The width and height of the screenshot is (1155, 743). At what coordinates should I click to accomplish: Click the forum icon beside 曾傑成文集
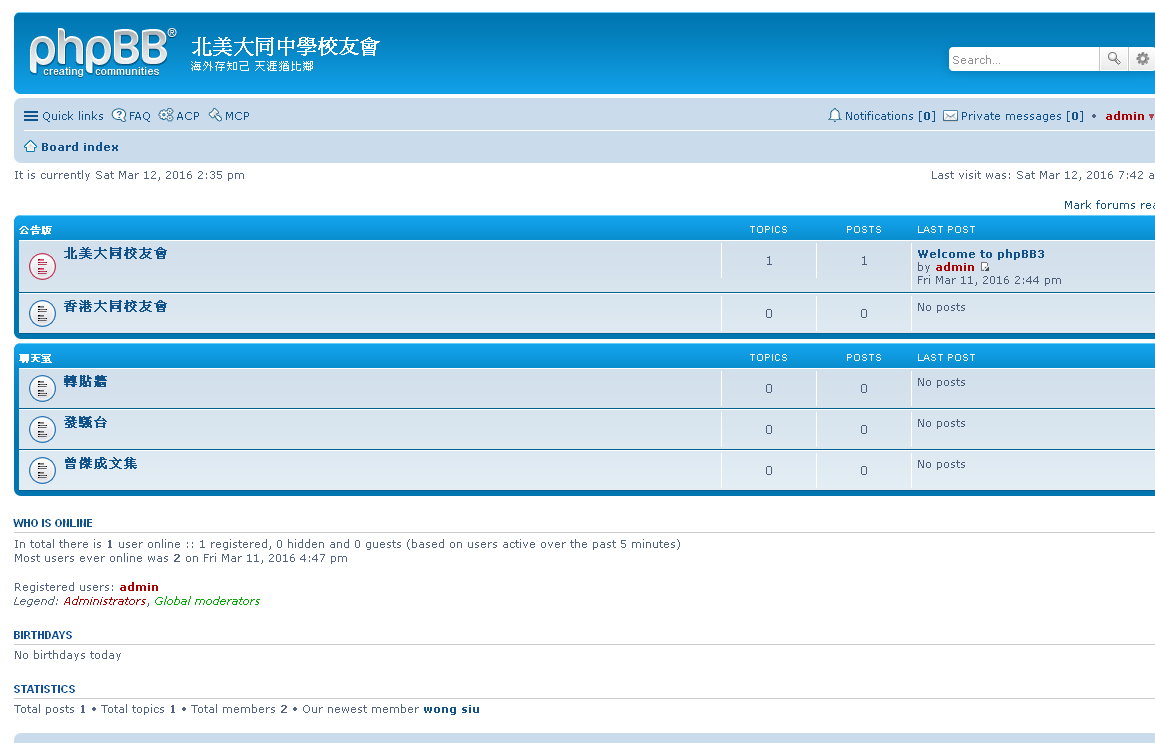pyautogui.click(x=42, y=470)
